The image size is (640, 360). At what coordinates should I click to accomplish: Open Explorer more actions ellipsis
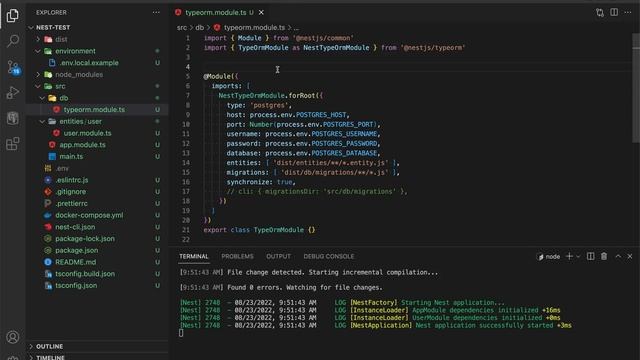point(156,12)
